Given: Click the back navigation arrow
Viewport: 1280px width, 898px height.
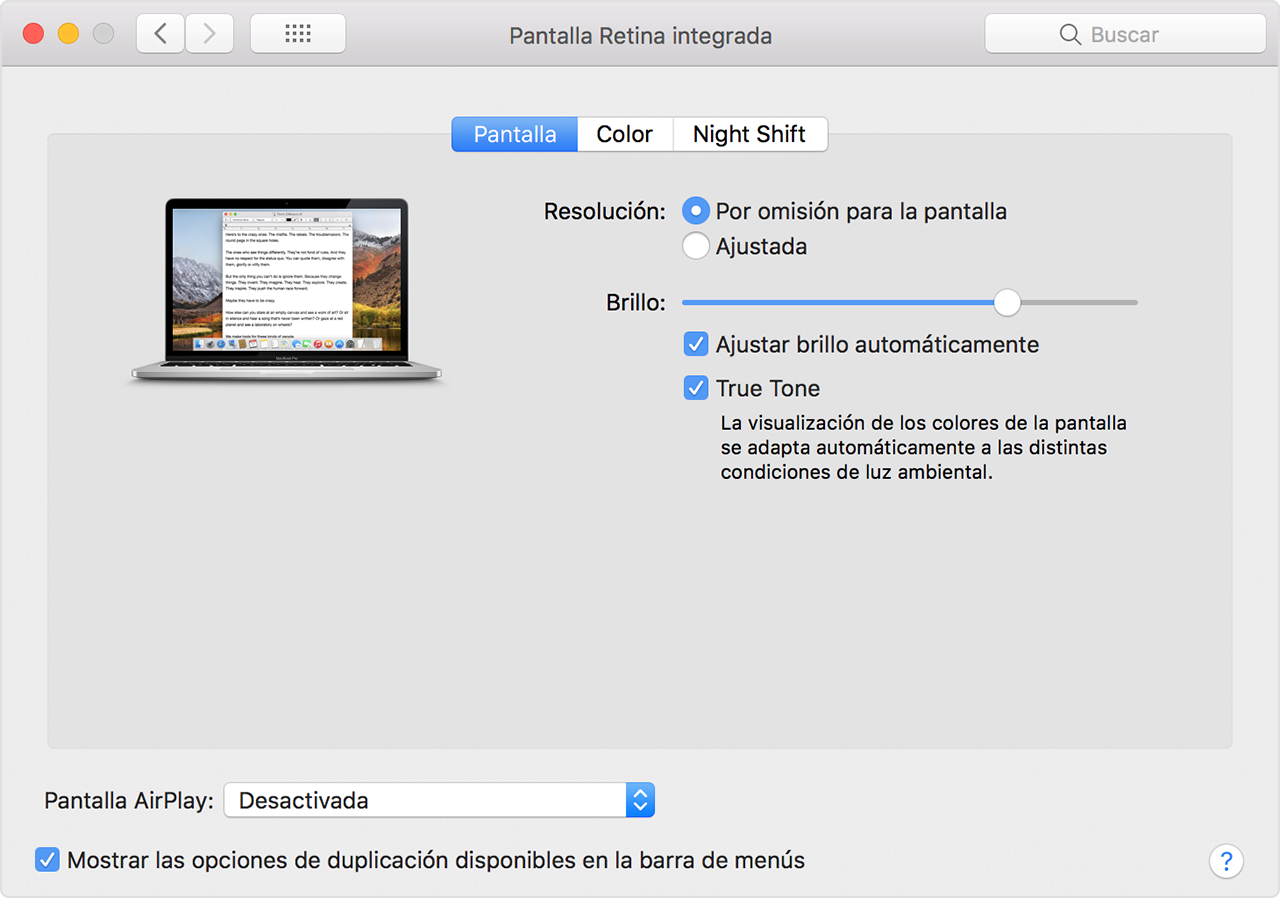Looking at the screenshot, I should point(160,34).
